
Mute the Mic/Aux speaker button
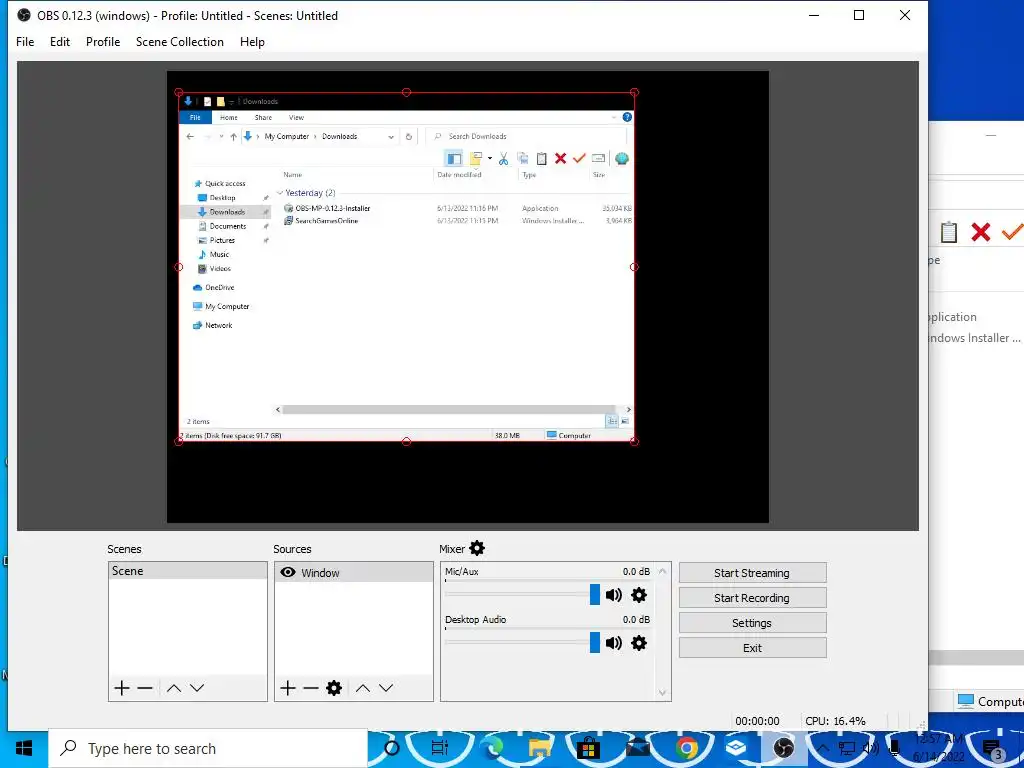[613, 595]
